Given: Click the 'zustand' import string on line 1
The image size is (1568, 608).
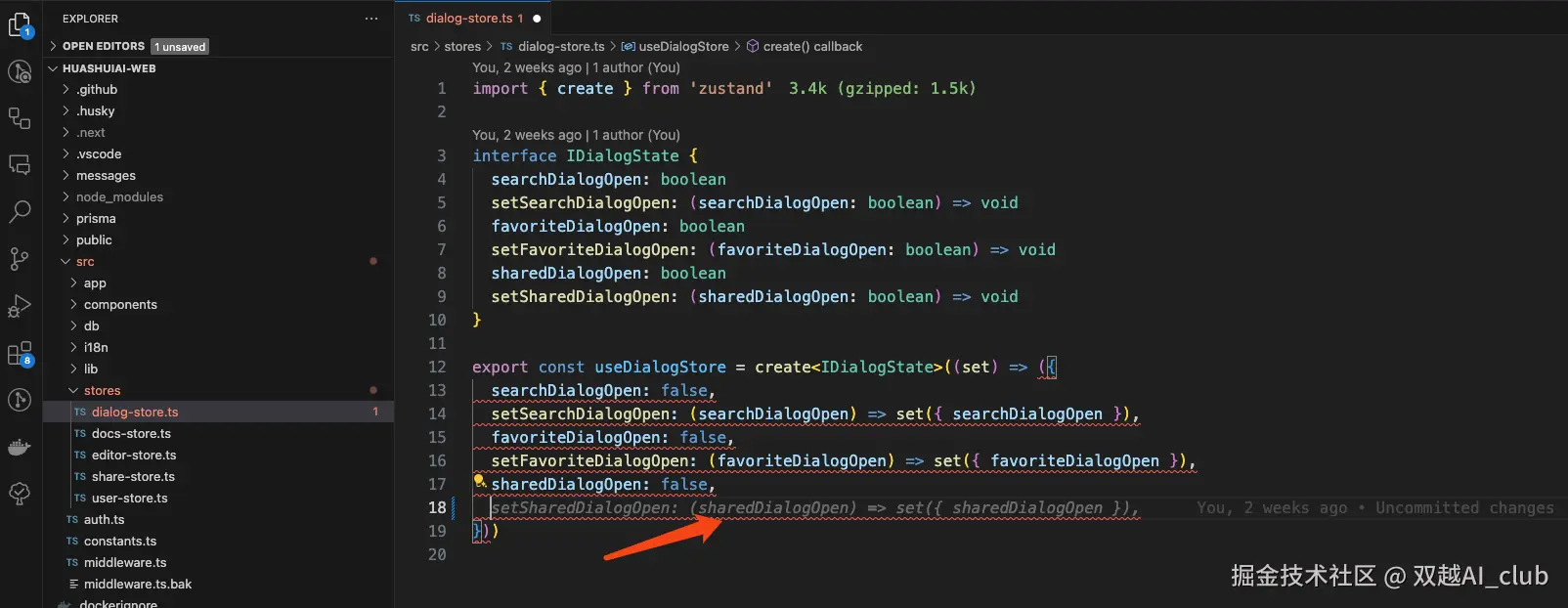Looking at the screenshot, I should coord(731,88).
